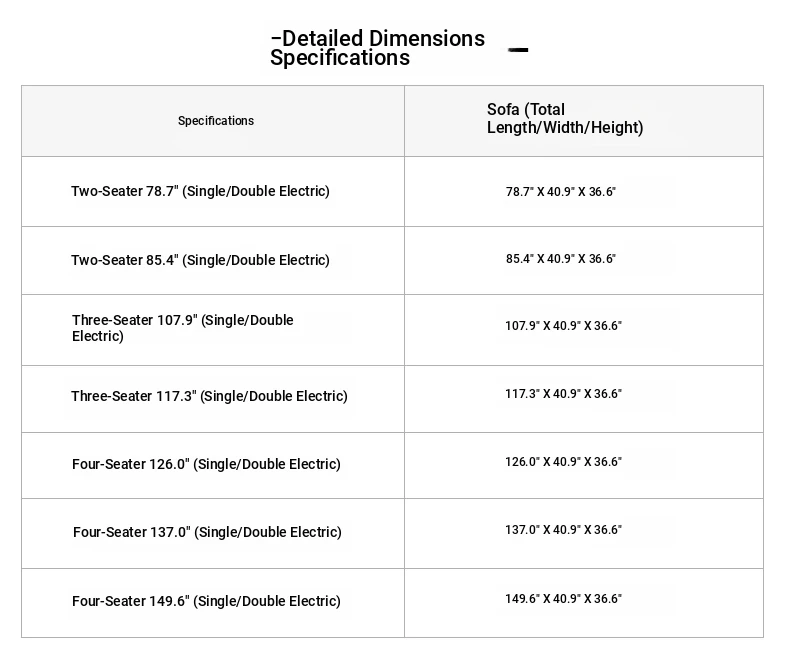
Task: Select the 78.7" X 40.9" X 36.6" dimensions value
Action: tap(561, 191)
